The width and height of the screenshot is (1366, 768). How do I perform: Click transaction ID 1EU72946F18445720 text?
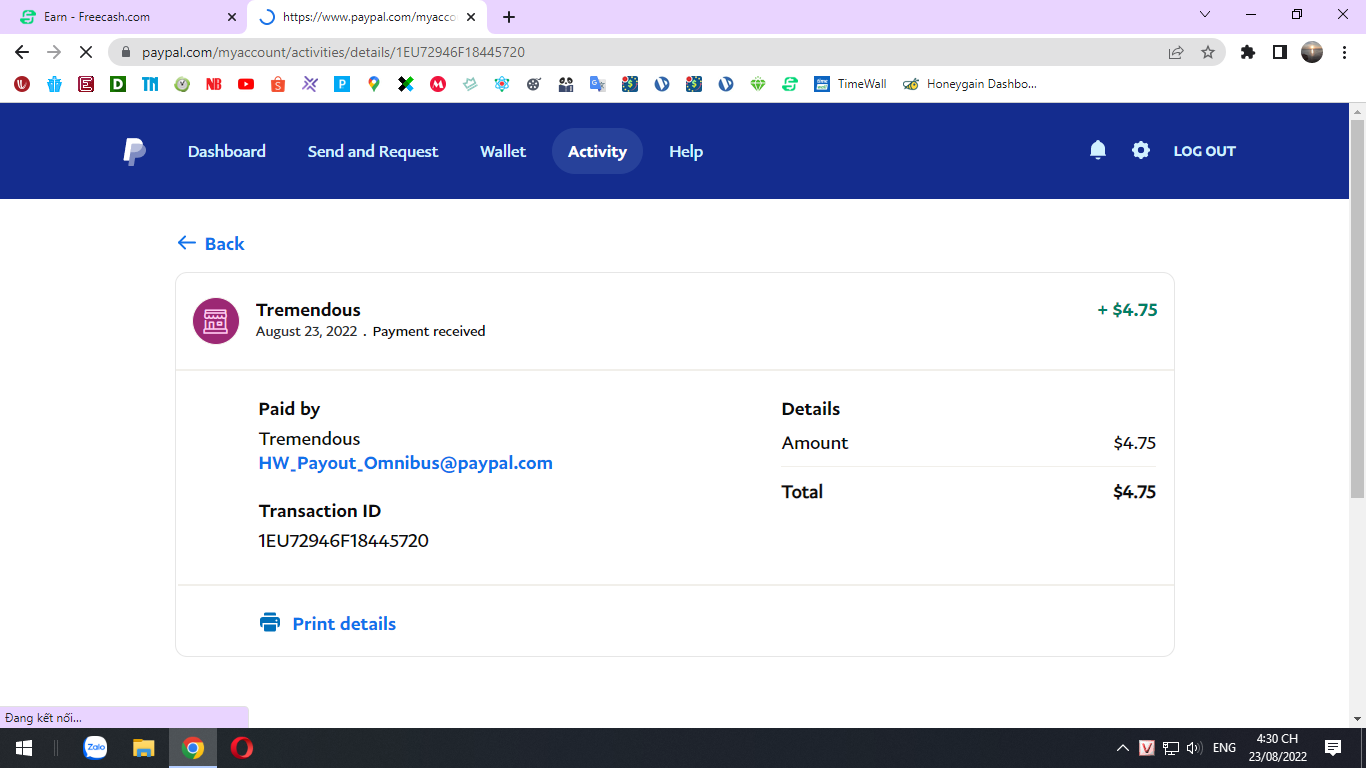point(344,541)
